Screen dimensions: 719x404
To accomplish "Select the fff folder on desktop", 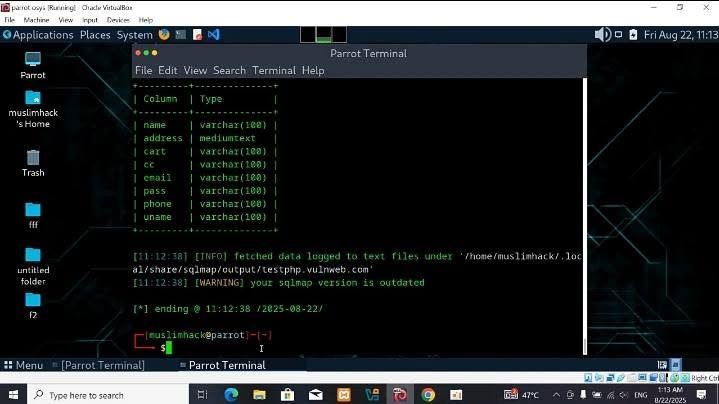I will tap(33, 216).
